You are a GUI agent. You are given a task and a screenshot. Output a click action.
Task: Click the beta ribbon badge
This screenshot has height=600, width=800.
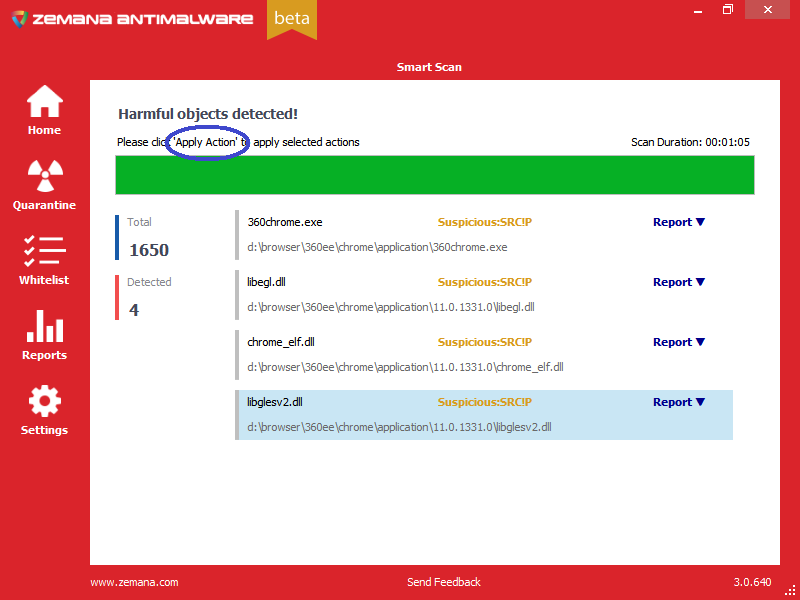(292, 18)
